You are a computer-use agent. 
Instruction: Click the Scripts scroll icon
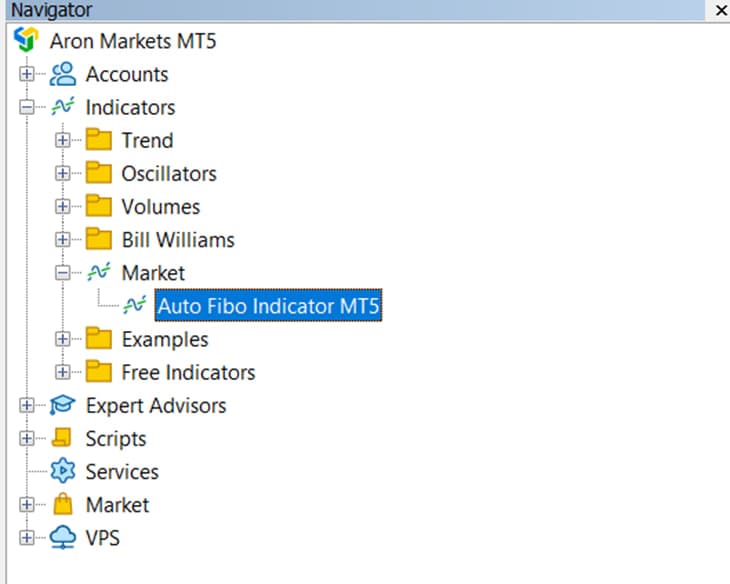(x=63, y=438)
